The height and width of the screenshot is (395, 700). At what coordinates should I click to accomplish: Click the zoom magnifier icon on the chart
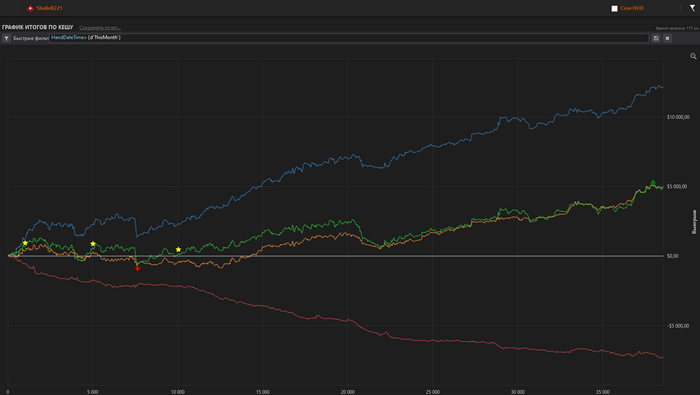click(x=693, y=56)
